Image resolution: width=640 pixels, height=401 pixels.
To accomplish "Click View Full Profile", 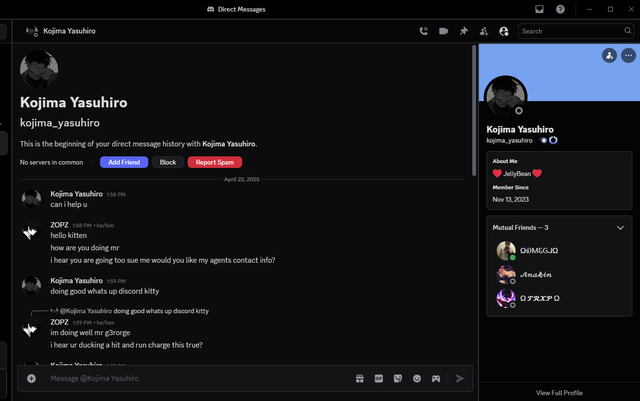I will coord(559,393).
